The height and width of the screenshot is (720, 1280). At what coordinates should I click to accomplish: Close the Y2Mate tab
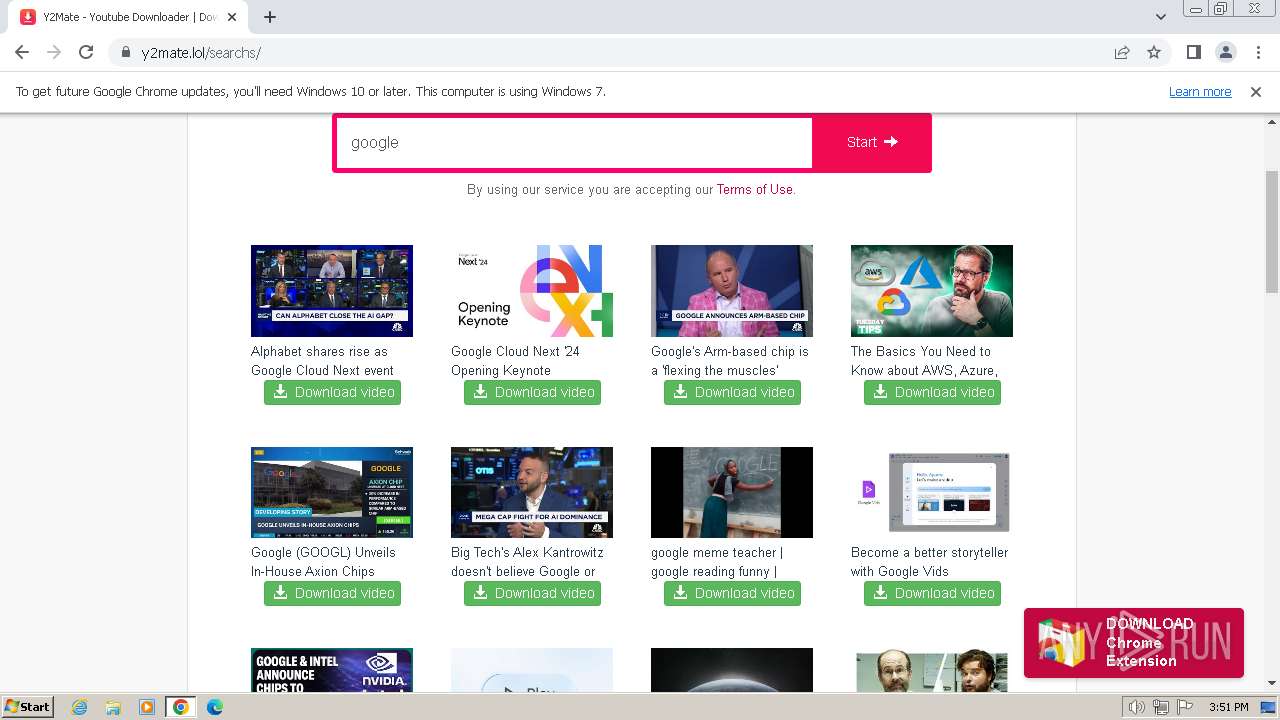coord(233,17)
